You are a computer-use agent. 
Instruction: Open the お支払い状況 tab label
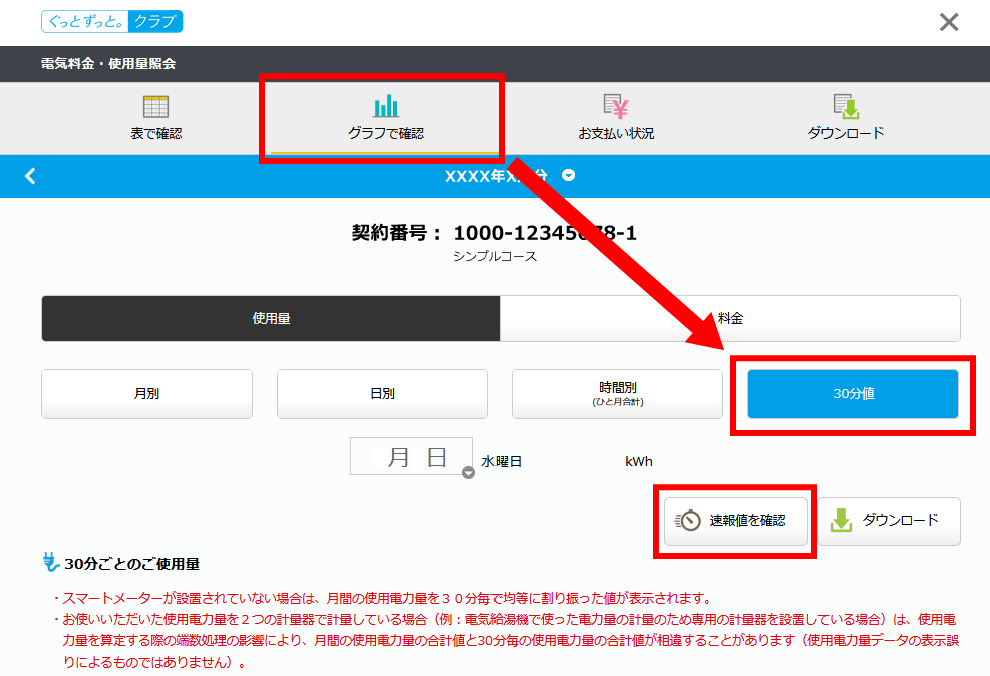616,134
